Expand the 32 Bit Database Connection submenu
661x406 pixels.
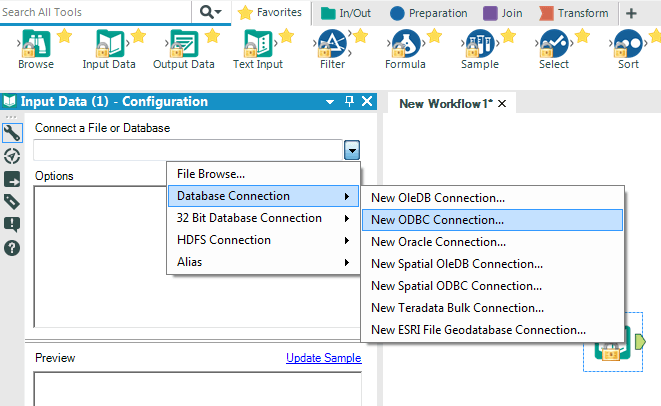263,218
